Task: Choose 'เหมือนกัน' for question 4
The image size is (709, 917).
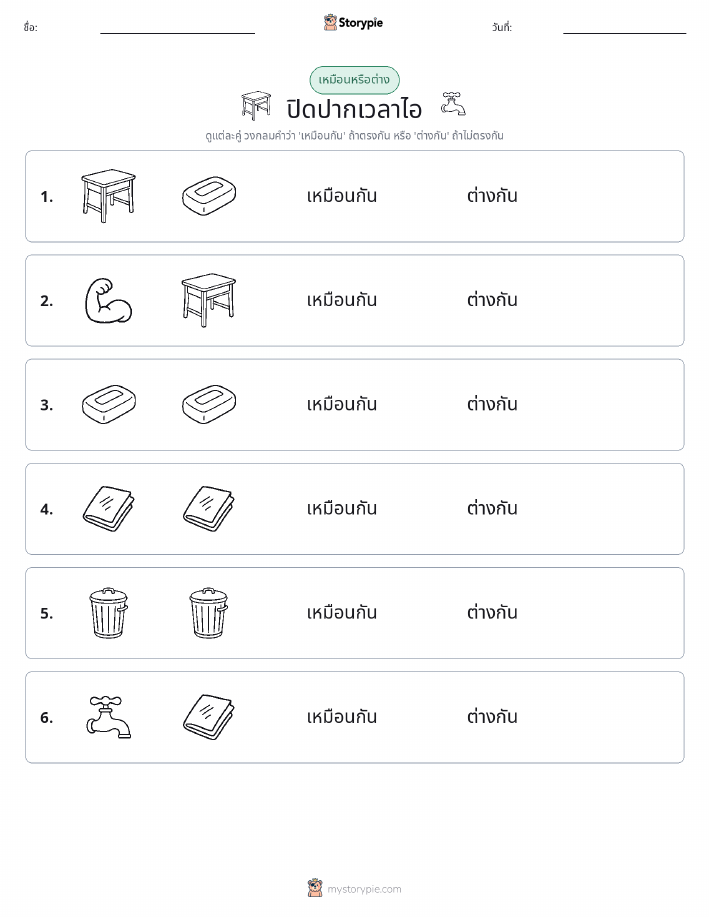Action: (342, 508)
